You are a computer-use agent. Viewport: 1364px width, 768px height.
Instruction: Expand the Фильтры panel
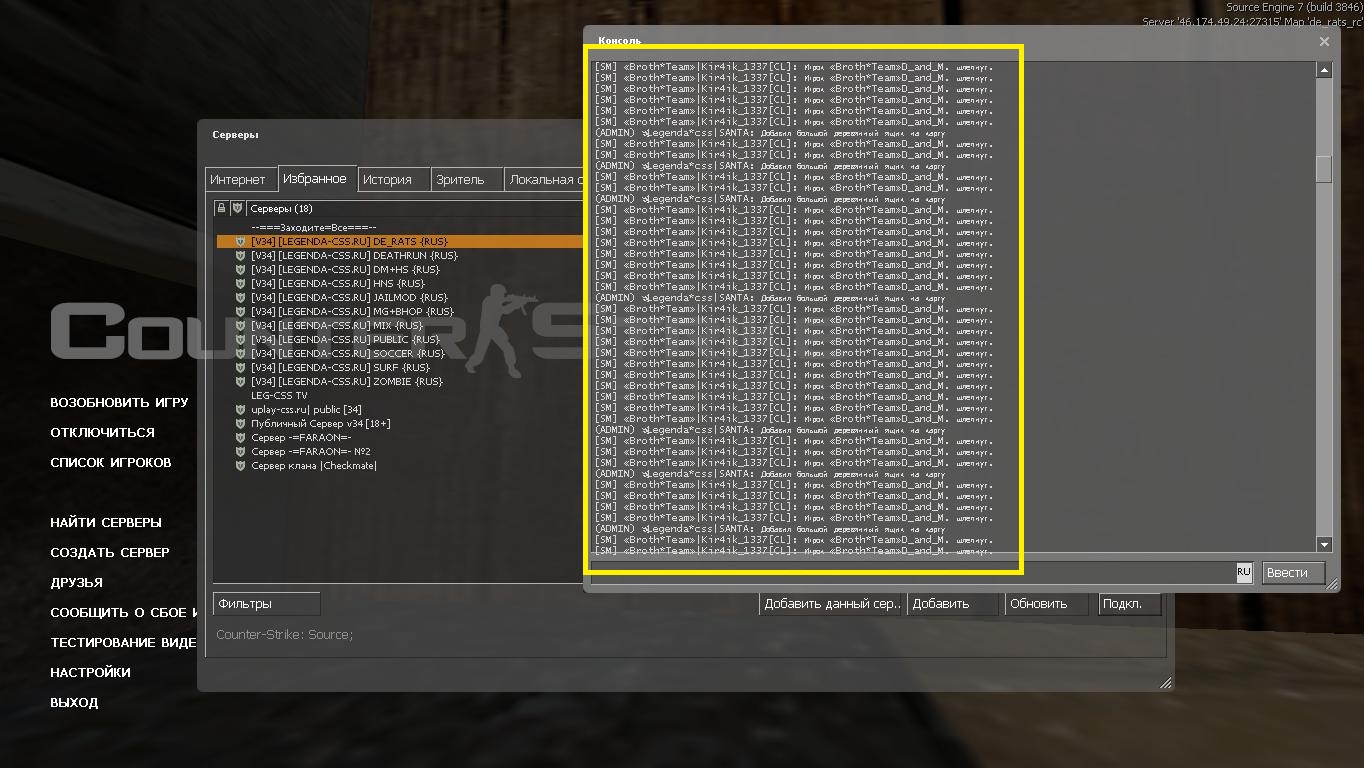click(267, 604)
